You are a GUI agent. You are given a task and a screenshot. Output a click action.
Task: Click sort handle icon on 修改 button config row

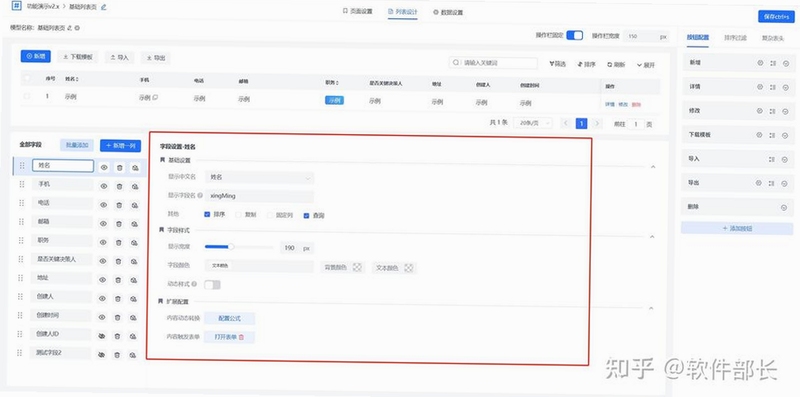(x=772, y=111)
